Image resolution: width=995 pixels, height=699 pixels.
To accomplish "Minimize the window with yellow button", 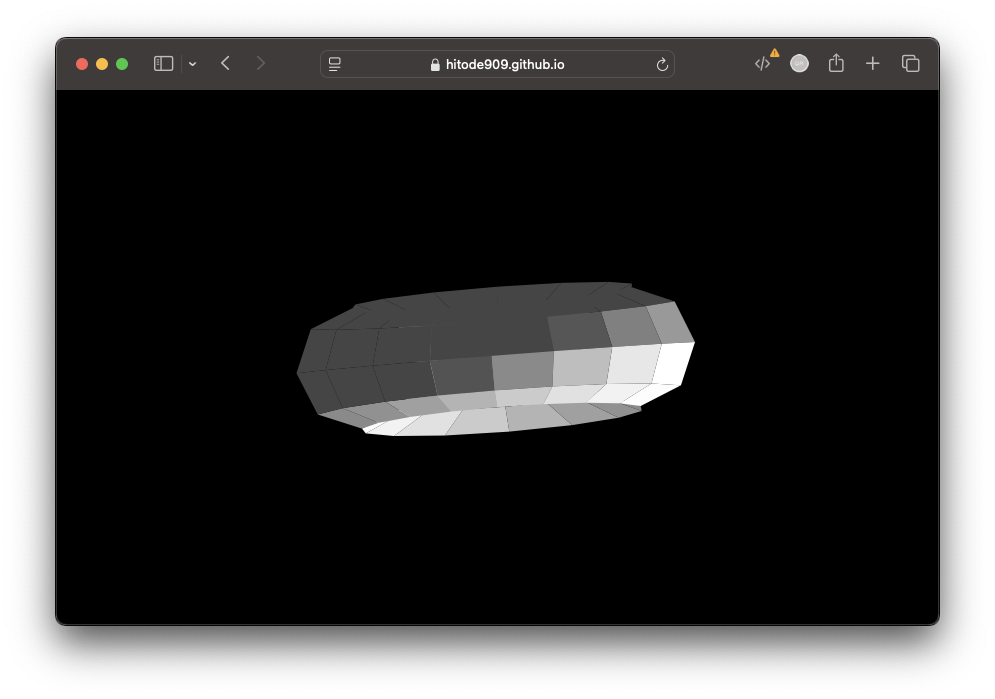I will point(102,64).
